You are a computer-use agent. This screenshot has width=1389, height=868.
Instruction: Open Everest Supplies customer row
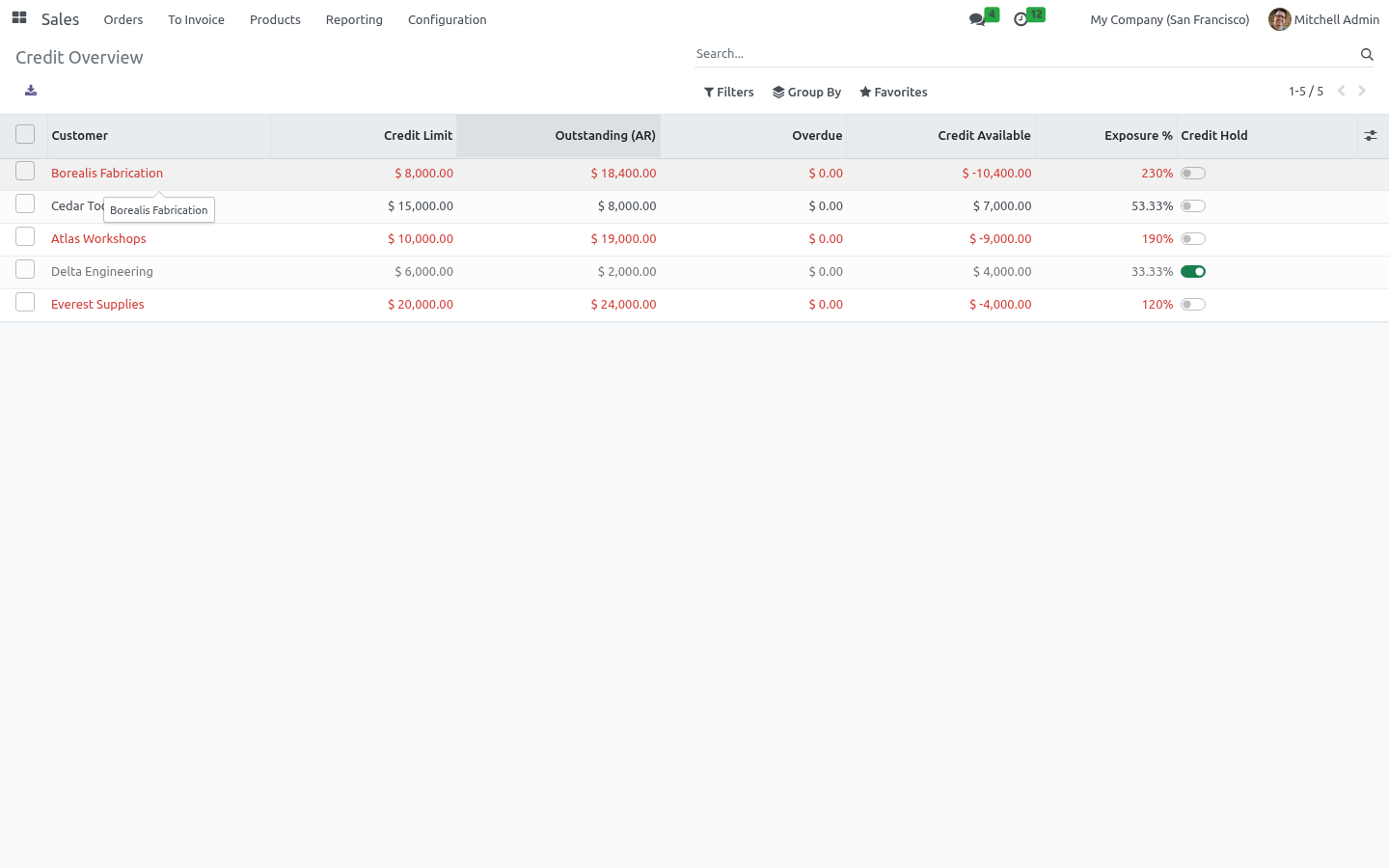tap(694, 305)
